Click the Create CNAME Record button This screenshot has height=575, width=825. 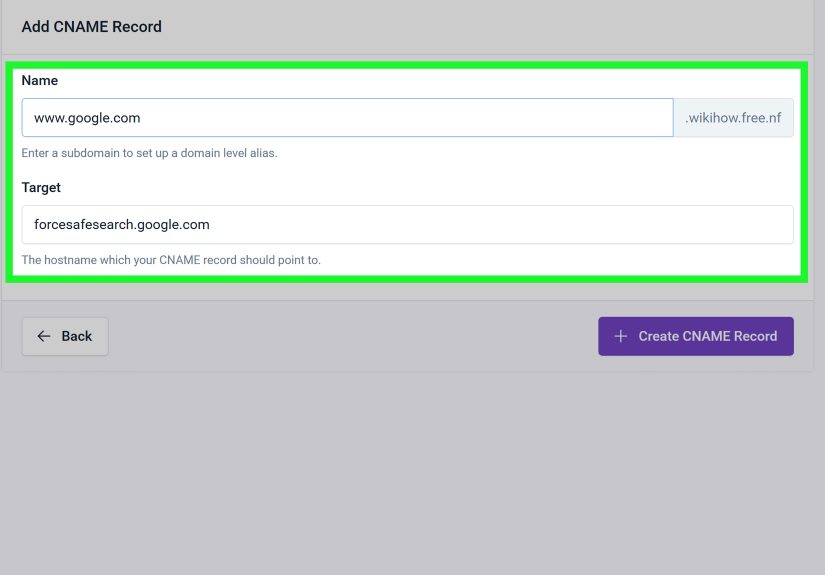[x=696, y=336]
